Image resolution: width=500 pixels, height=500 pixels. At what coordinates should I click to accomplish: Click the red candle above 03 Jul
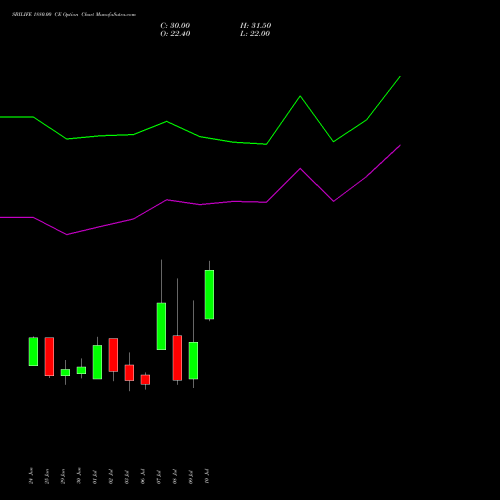coord(129,373)
